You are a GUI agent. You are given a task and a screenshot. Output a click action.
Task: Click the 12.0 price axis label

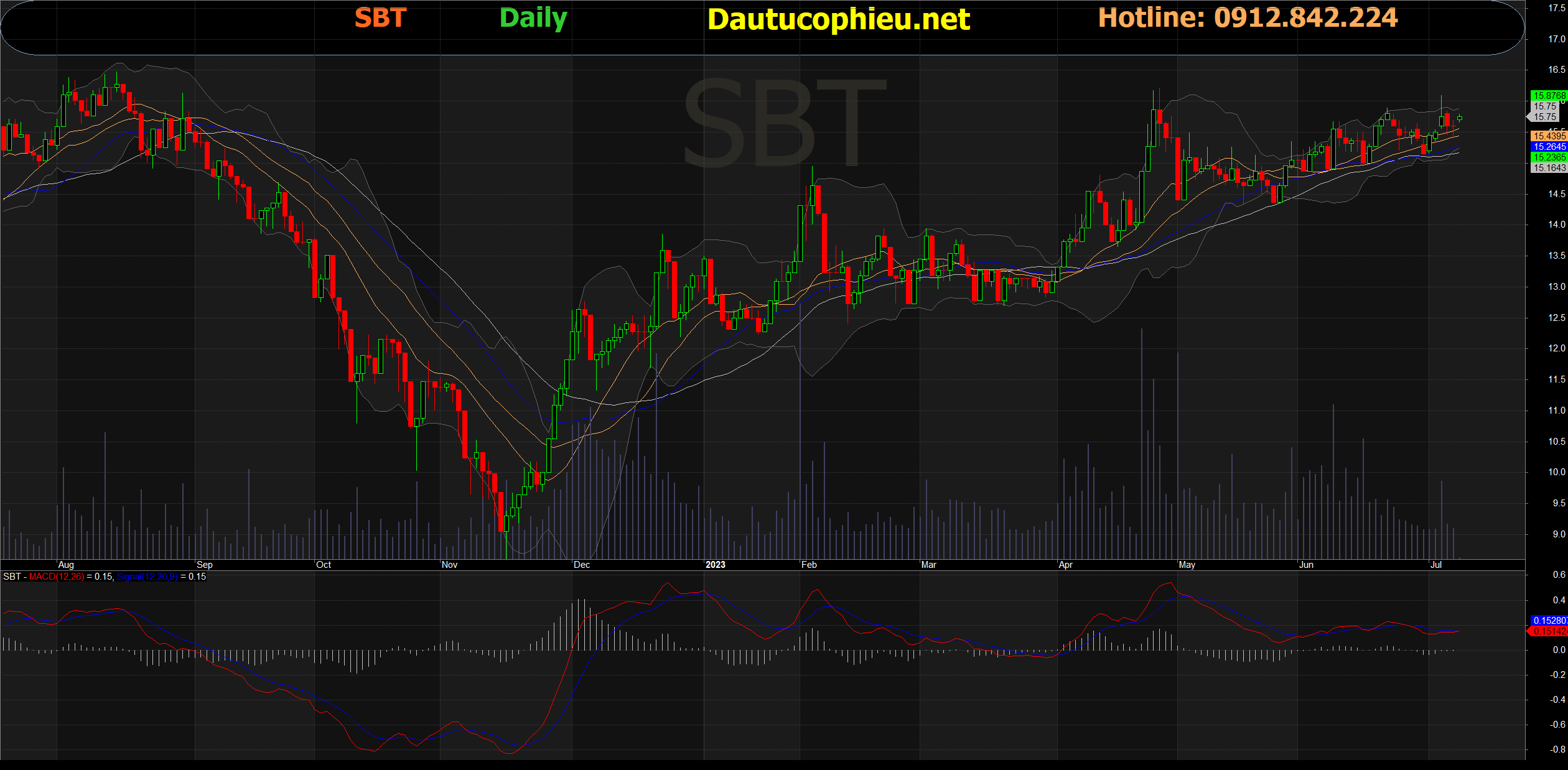click(x=1556, y=348)
